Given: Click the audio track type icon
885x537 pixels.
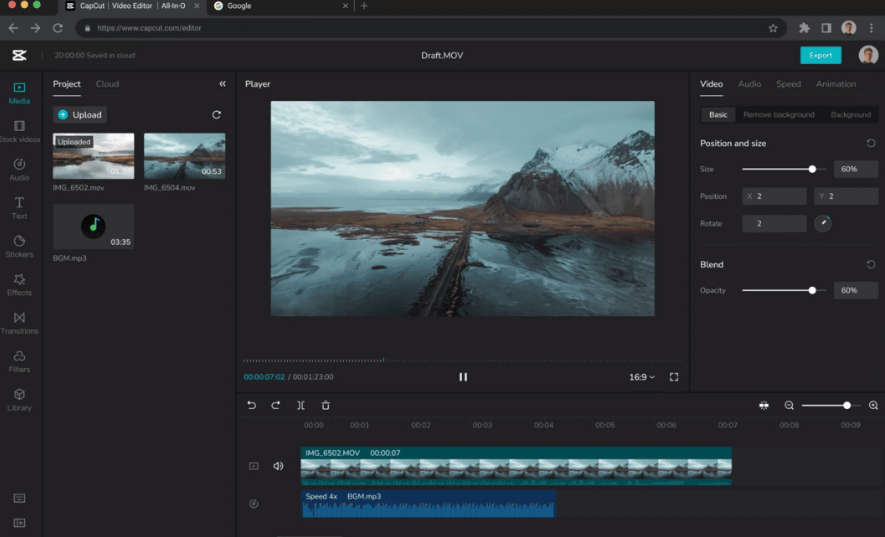Looking at the screenshot, I should pos(254,504).
